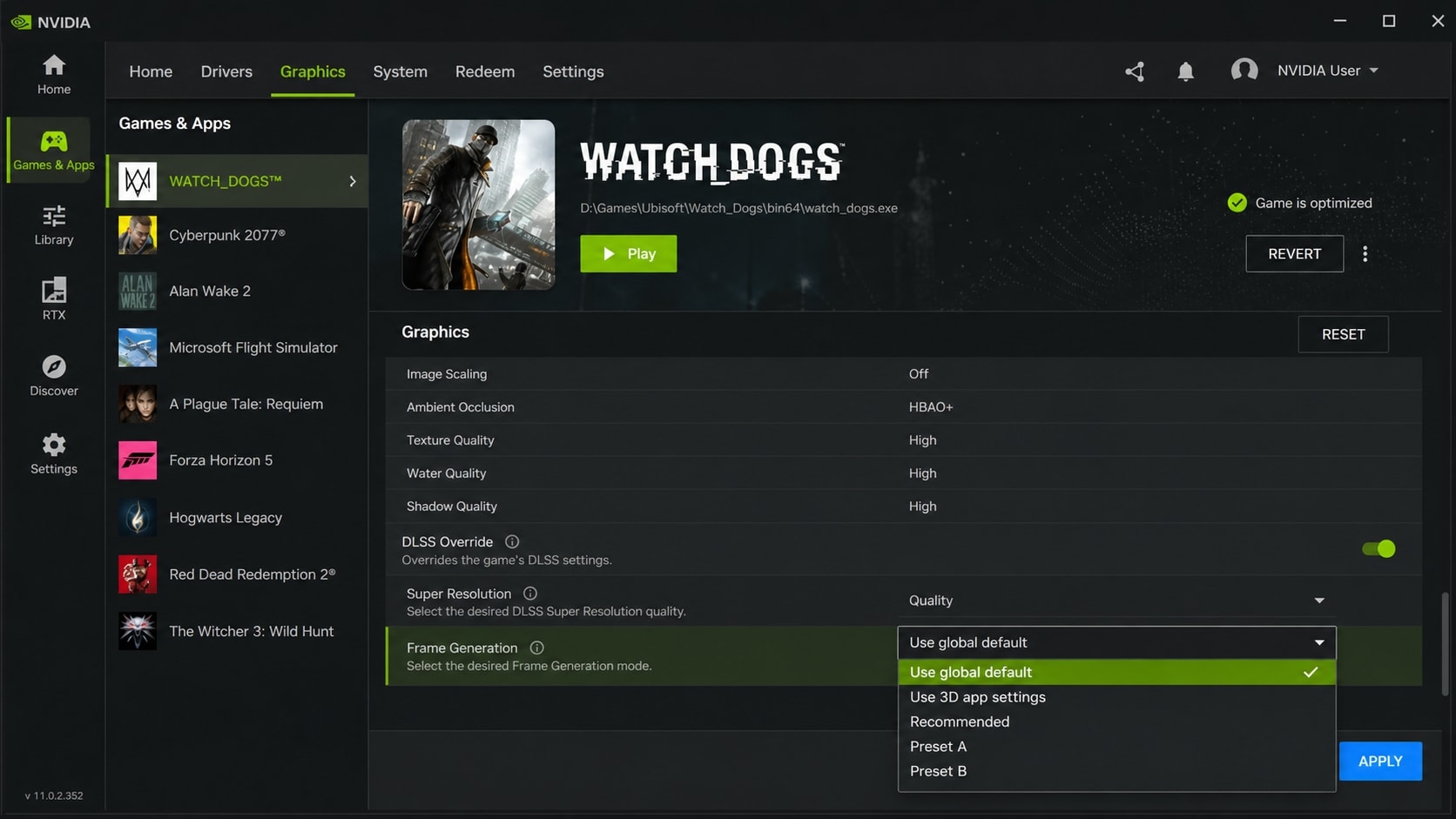Show Frame Generation info icon
The width and height of the screenshot is (1456, 819).
537,648
